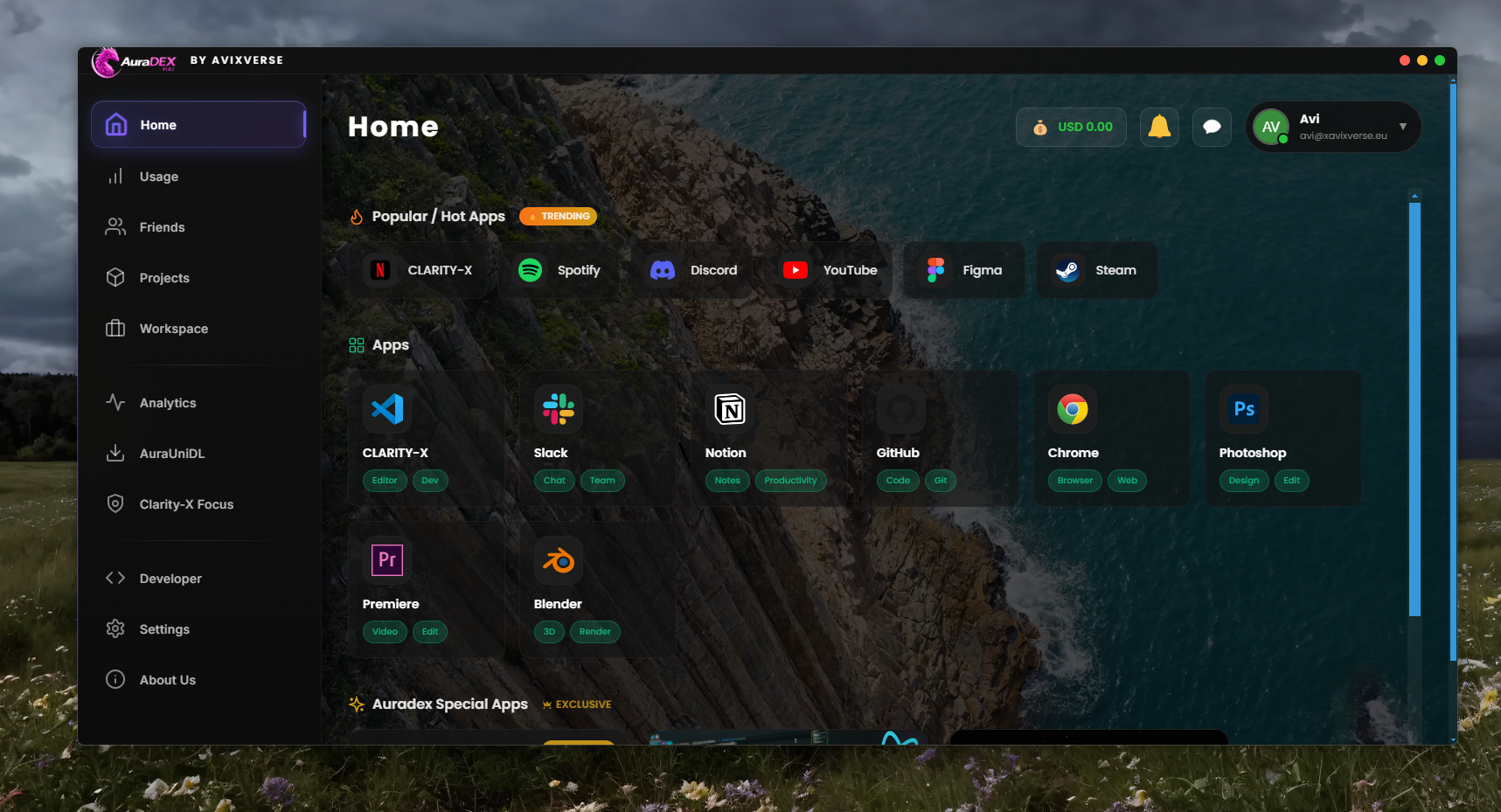Click the TRENDING badge

[x=558, y=216]
